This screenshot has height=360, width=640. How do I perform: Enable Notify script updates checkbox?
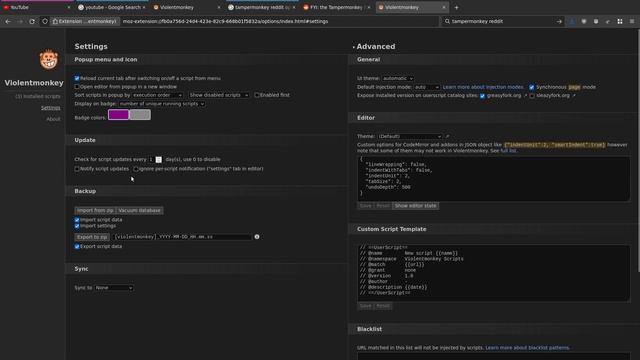pyautogui.click(x=77, y=169)
